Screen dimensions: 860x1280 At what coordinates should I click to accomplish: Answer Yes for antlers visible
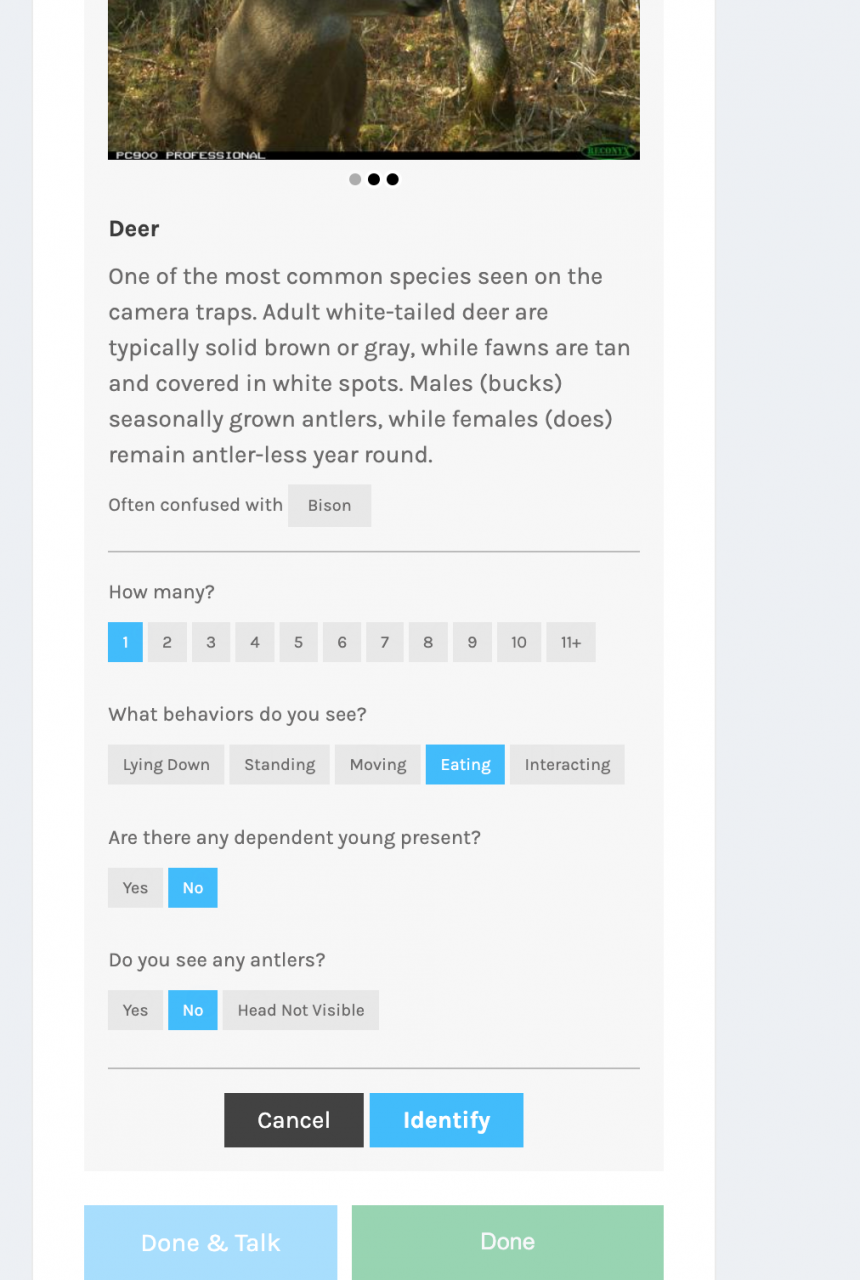click(x=135, y=1011)
